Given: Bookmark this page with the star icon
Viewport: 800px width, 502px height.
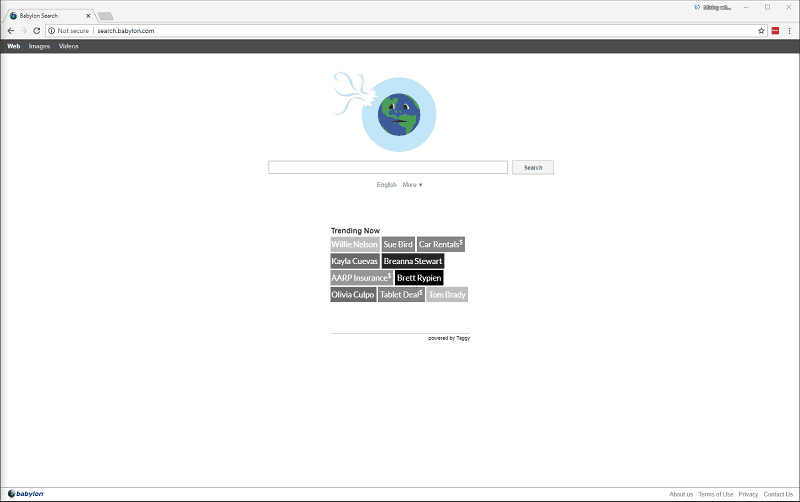Looking at the screenshot, I should pyautogui.click(x=761, y=31).
